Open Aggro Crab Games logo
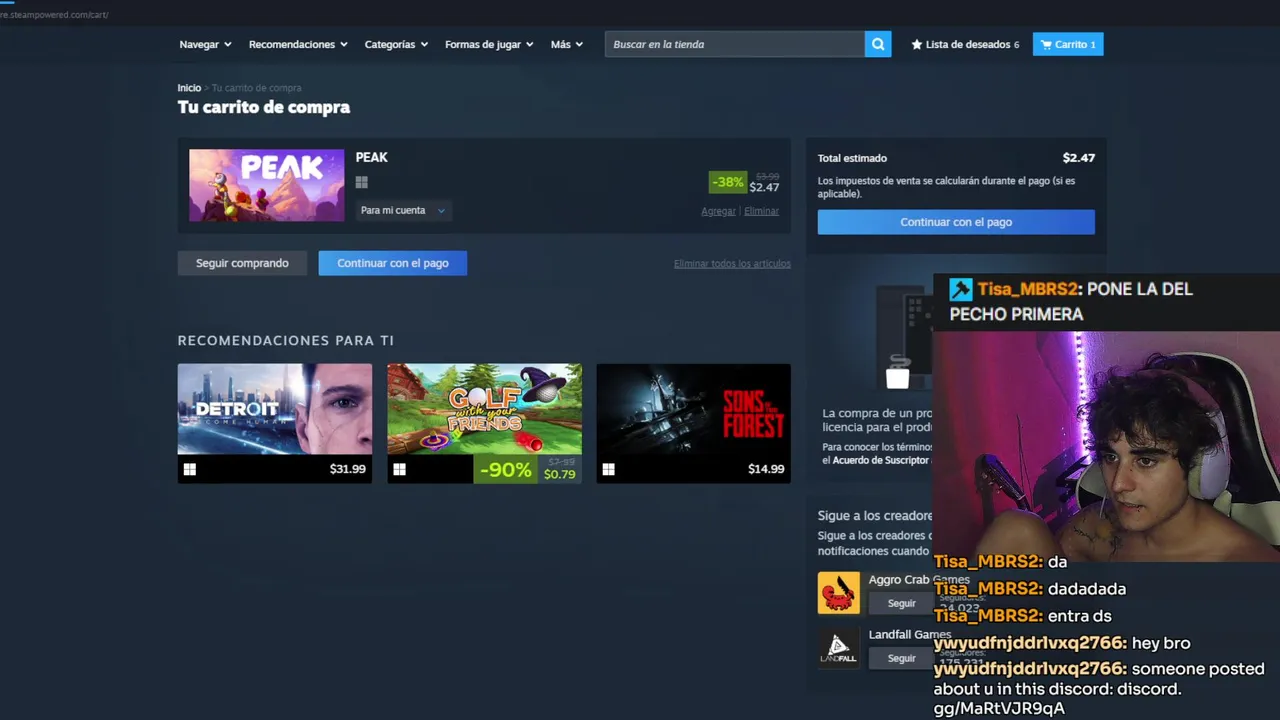 (838, 593)
